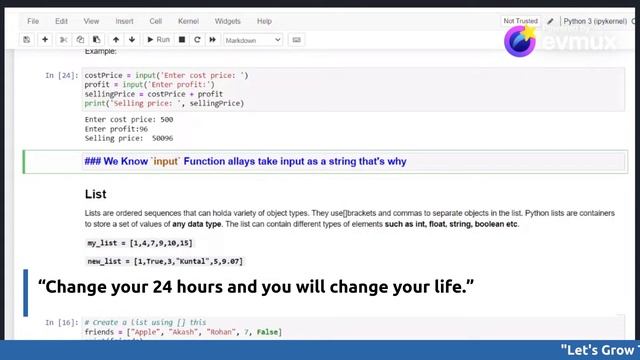Click the pencil edit mode indicator
This screenshot has height=360, width=640.
tap(550, 21)
